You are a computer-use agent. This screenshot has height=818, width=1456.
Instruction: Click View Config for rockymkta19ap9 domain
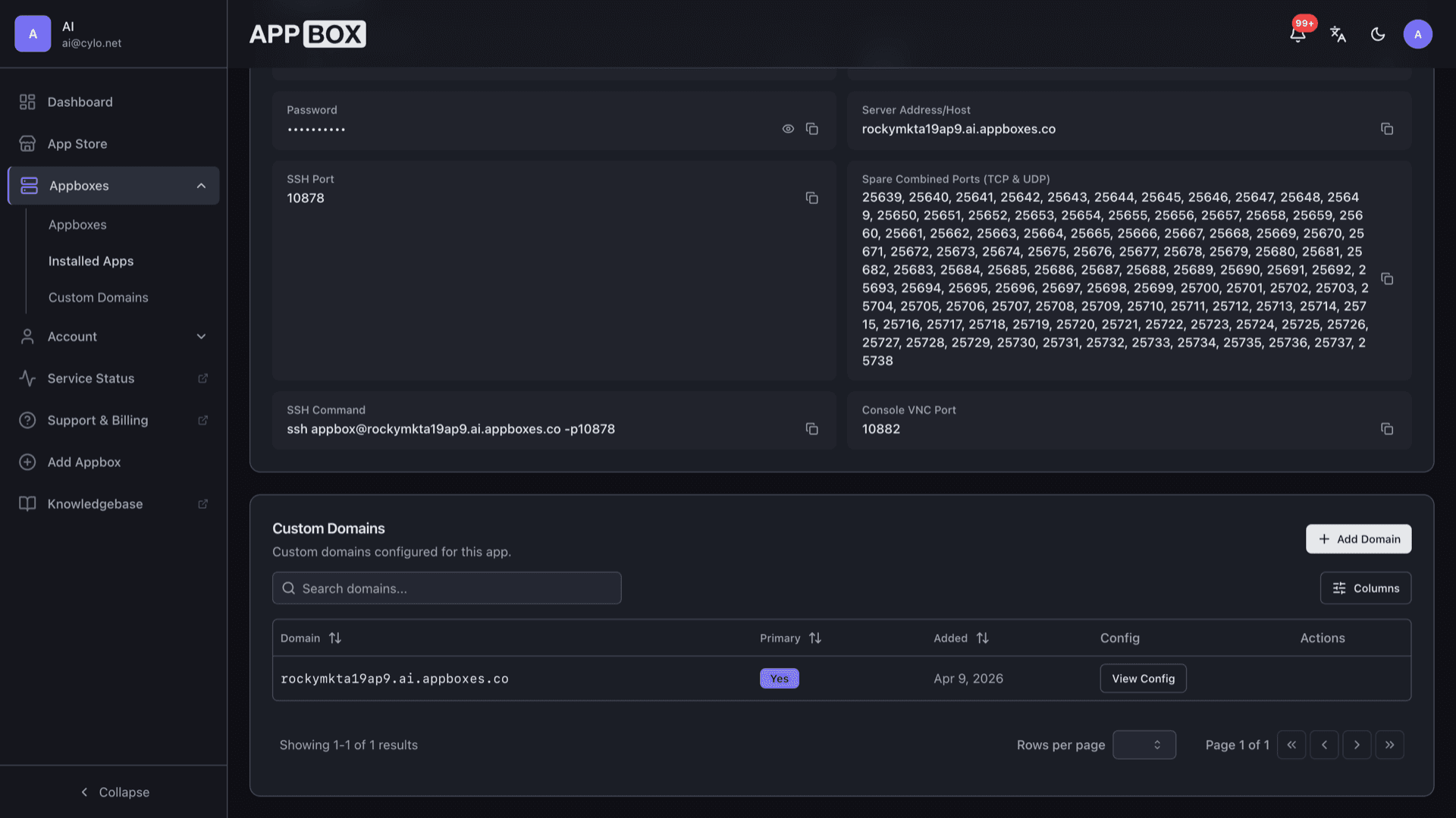[x=1143, y=679]
